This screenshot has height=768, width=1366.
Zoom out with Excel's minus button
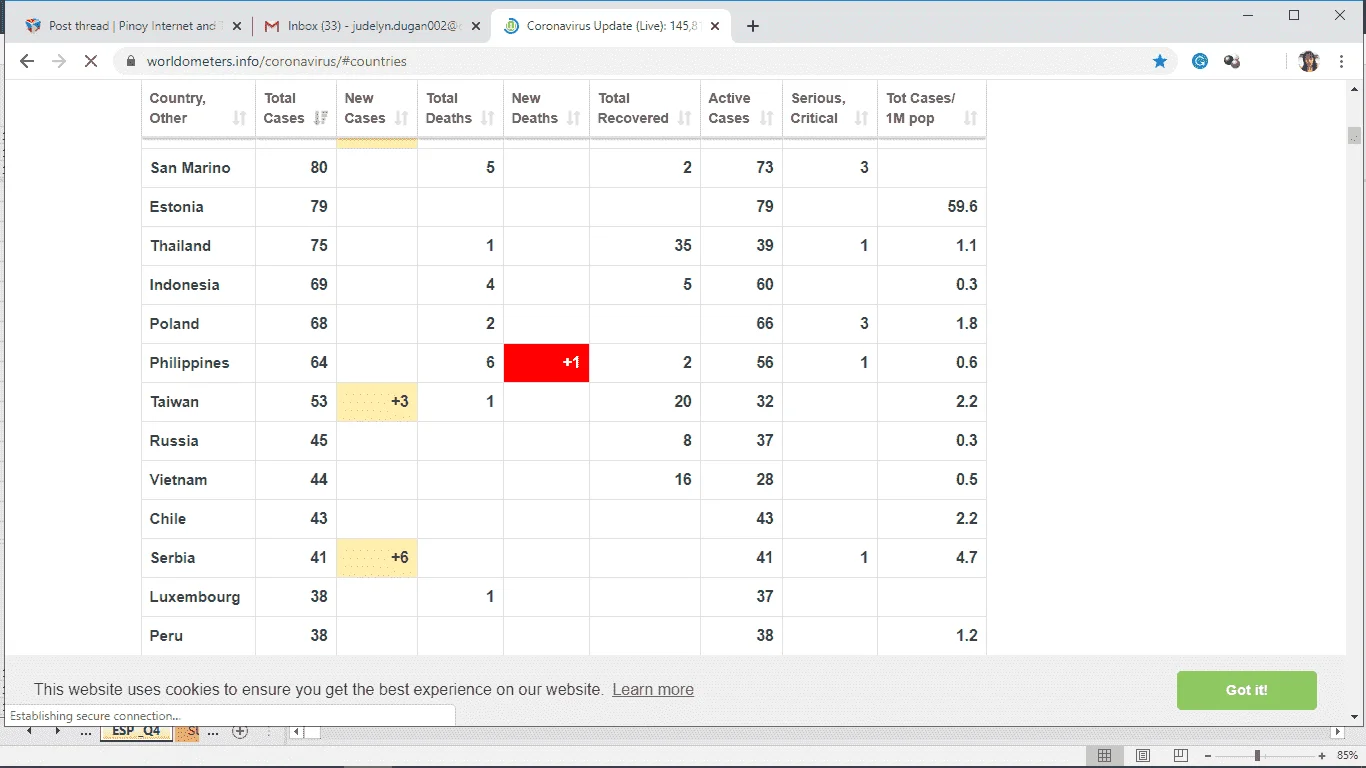coord(1208,756)
